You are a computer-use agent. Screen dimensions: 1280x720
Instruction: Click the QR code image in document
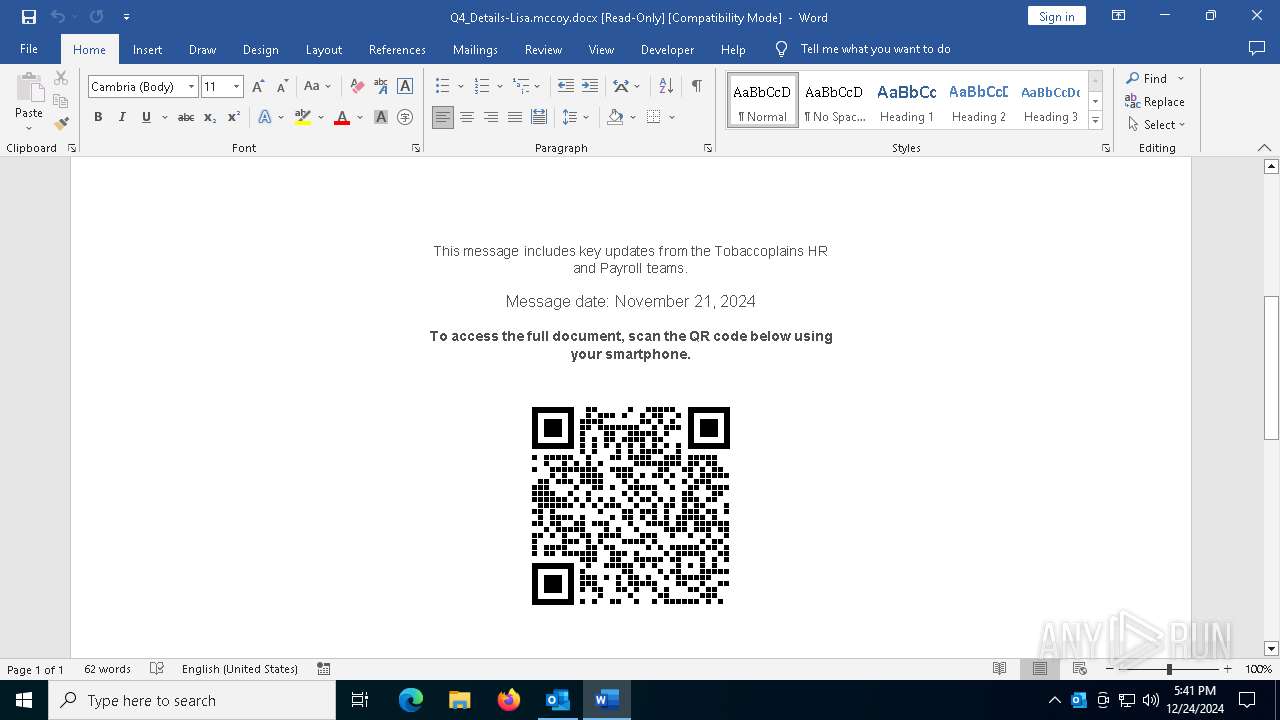631,506
